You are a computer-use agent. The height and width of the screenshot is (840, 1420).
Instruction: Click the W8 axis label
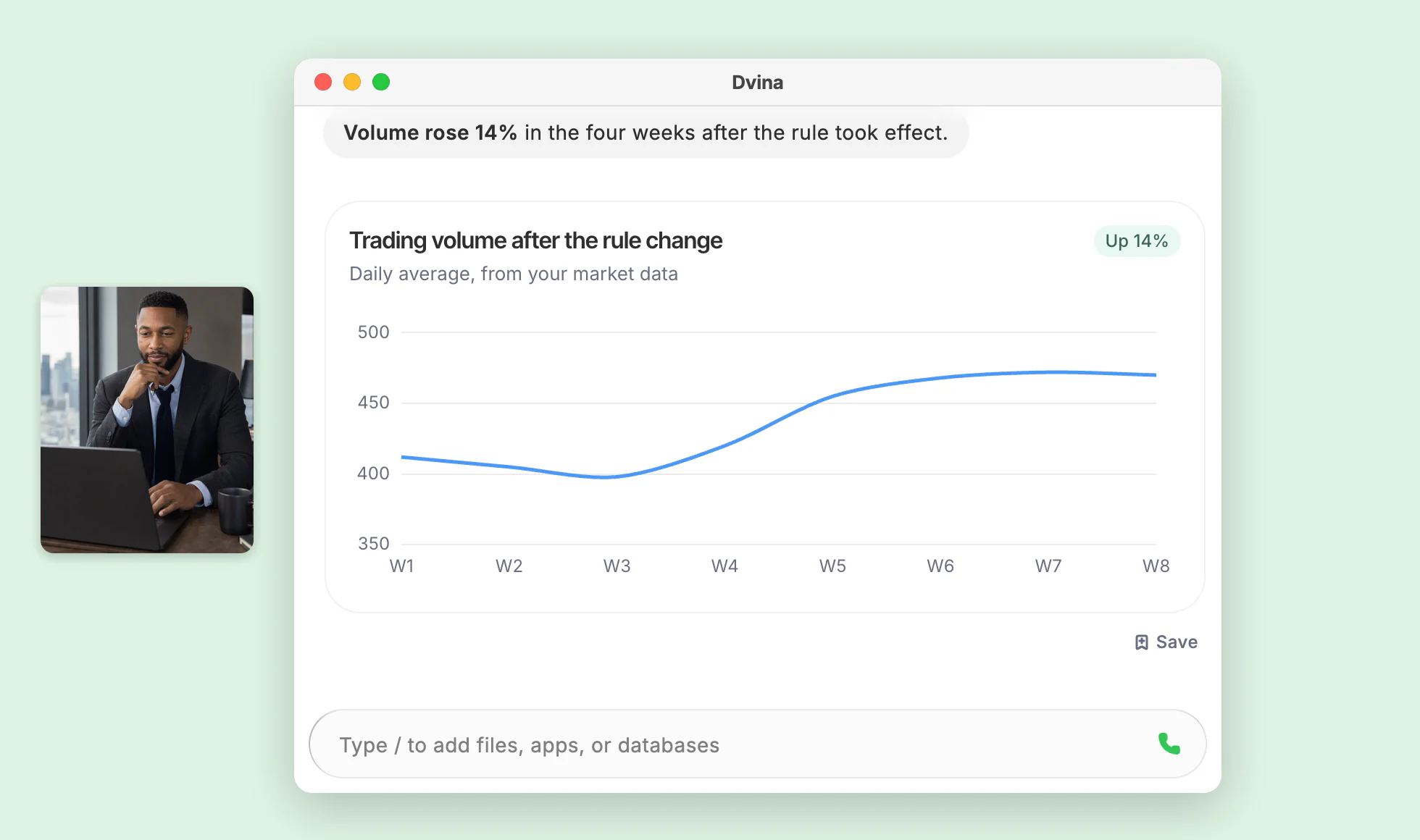1156,566
